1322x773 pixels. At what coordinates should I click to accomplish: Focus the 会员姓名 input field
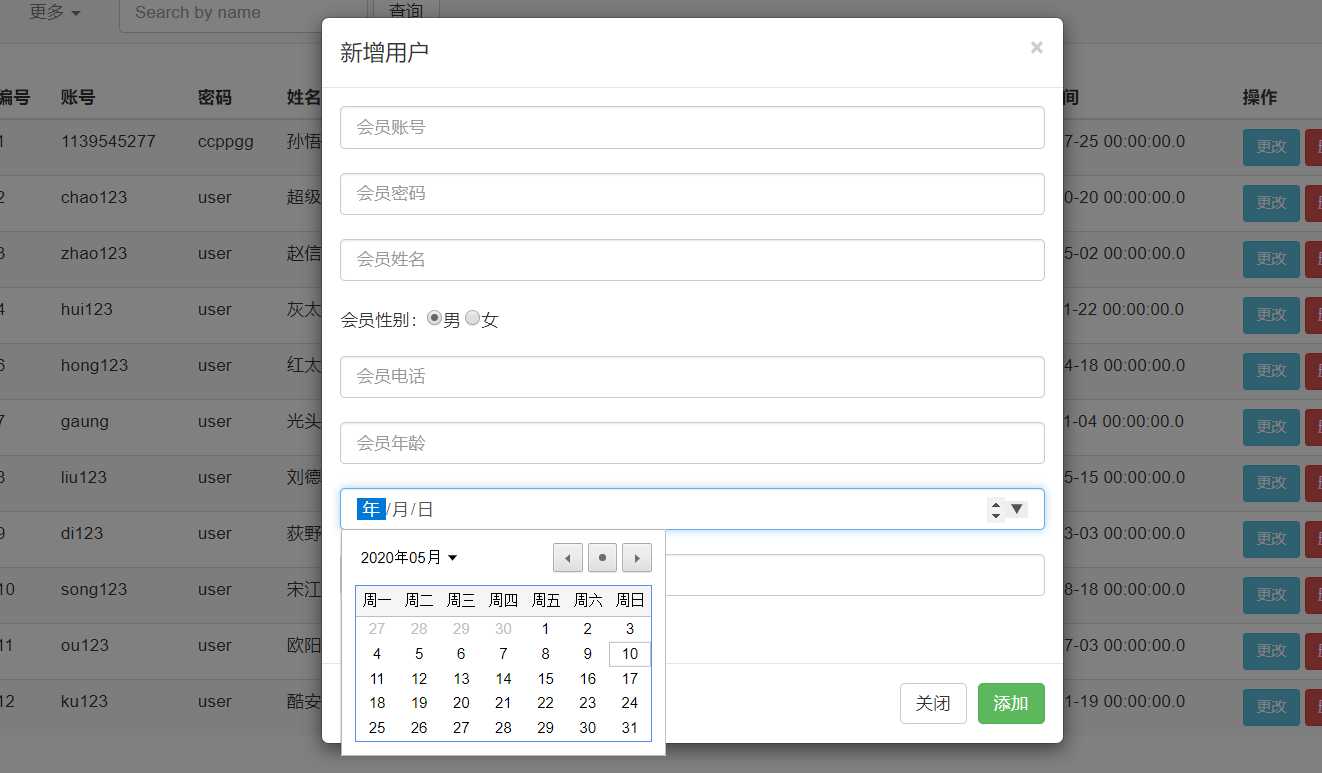point(692,260)
